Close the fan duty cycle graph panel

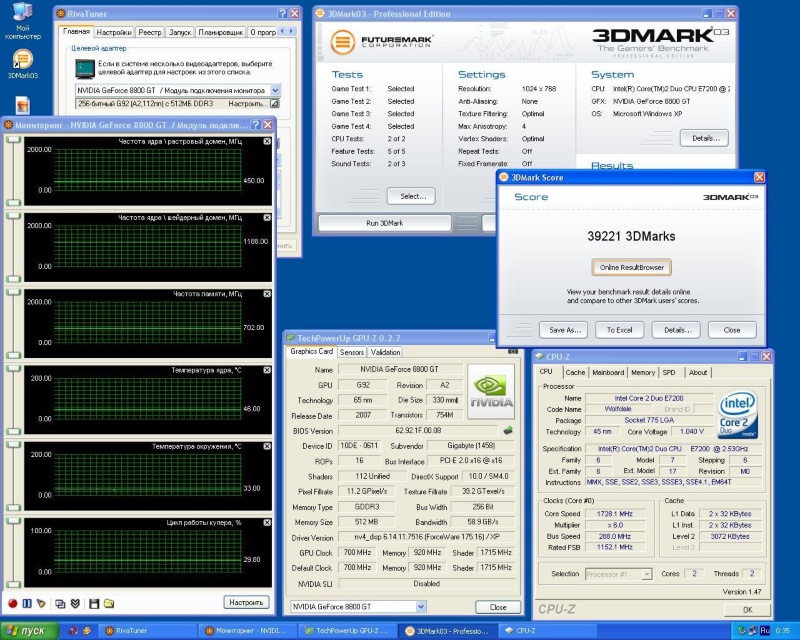[267, 523]
